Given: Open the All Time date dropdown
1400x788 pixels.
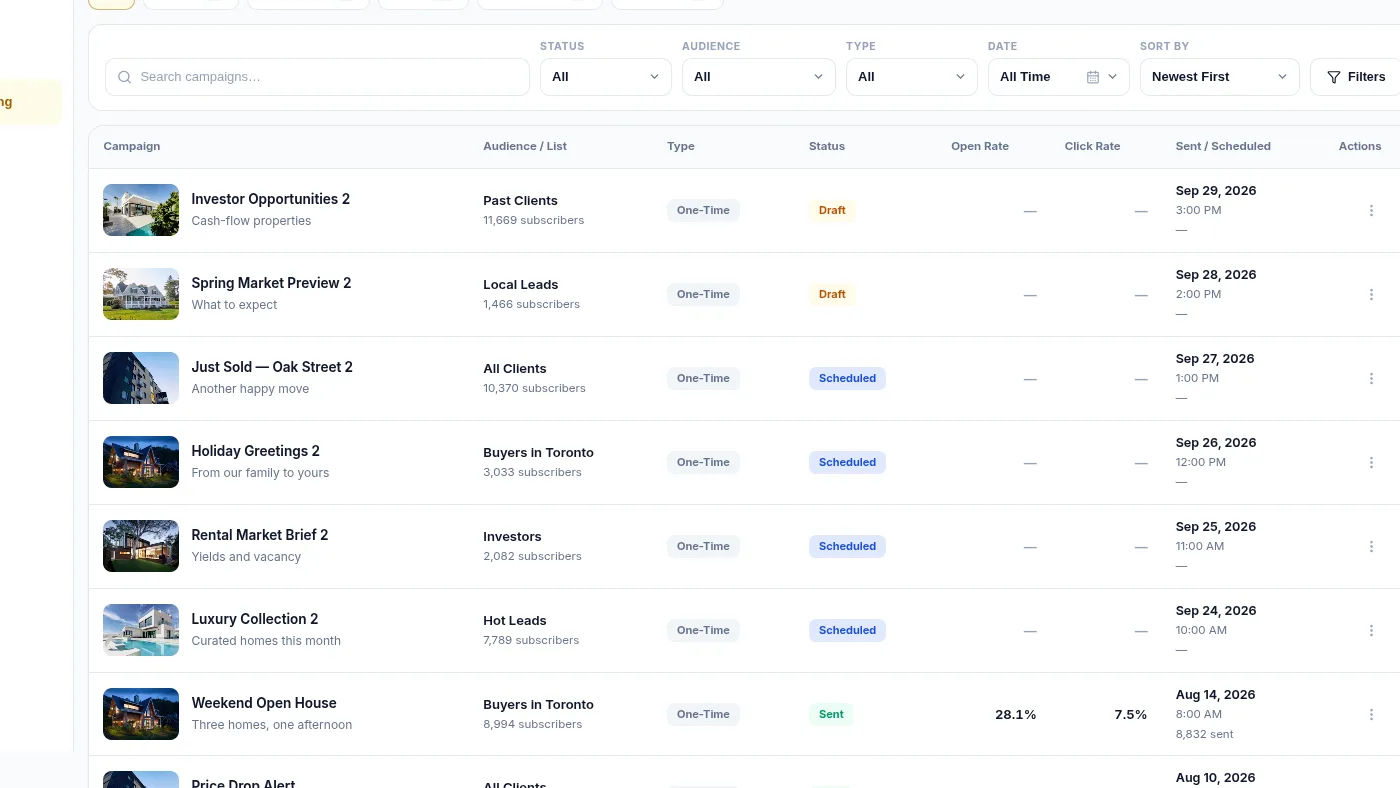Looking at the screenshot, I should click(x=1059, y=77).
